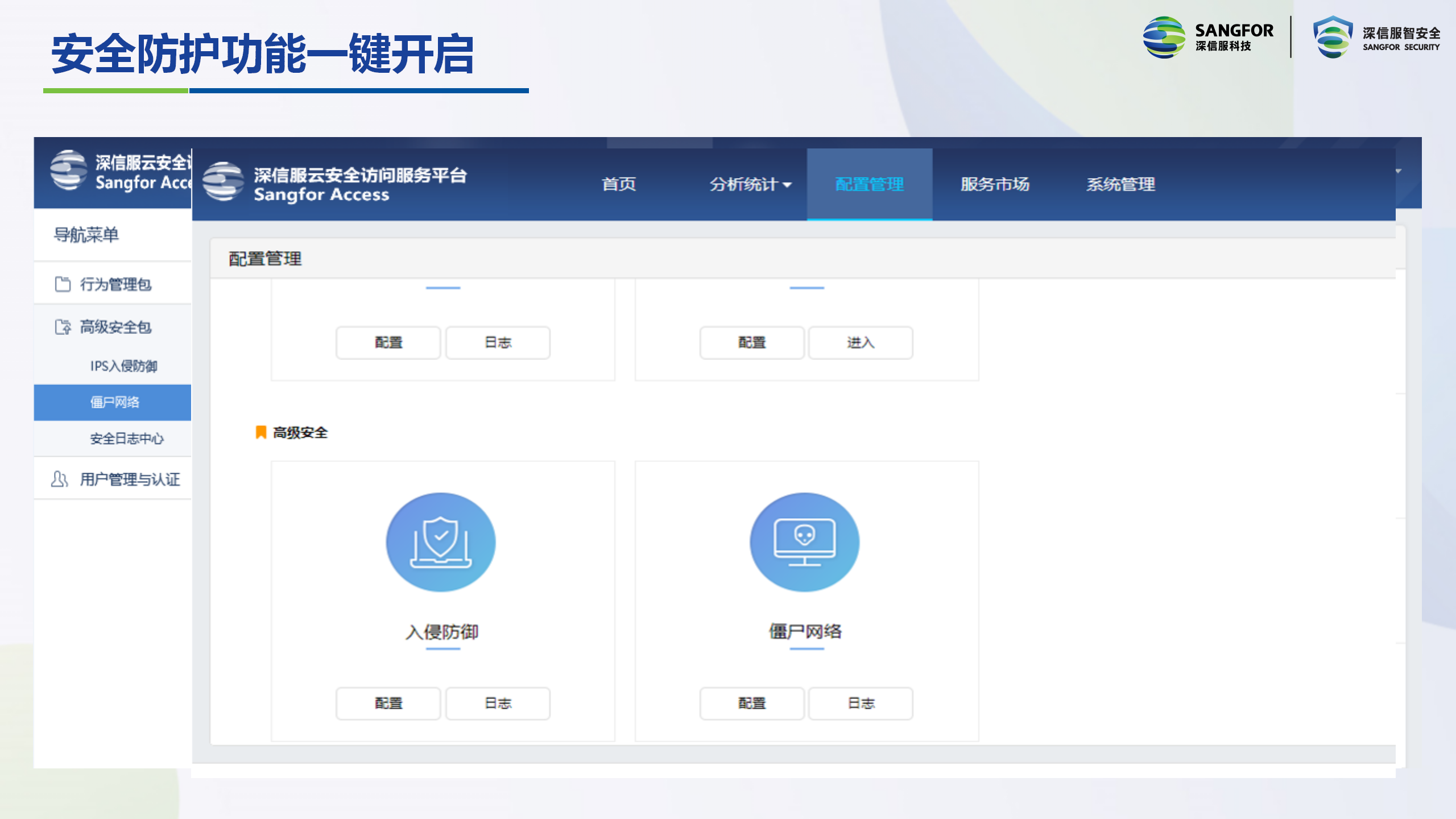This screenshot has width=1456, height=819.
Task: Click the 入侵防御 card title
Action: (x=442, y=631)
